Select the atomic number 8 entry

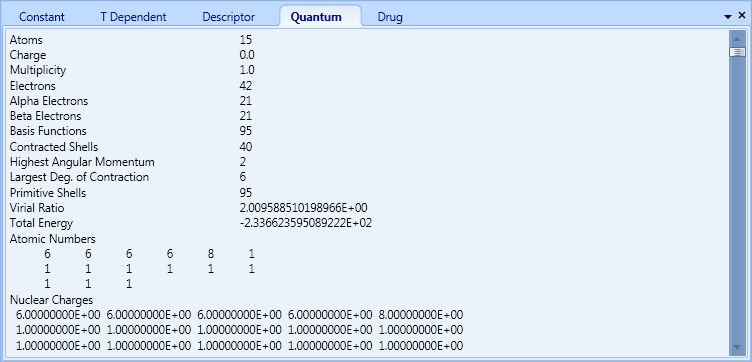211,254
